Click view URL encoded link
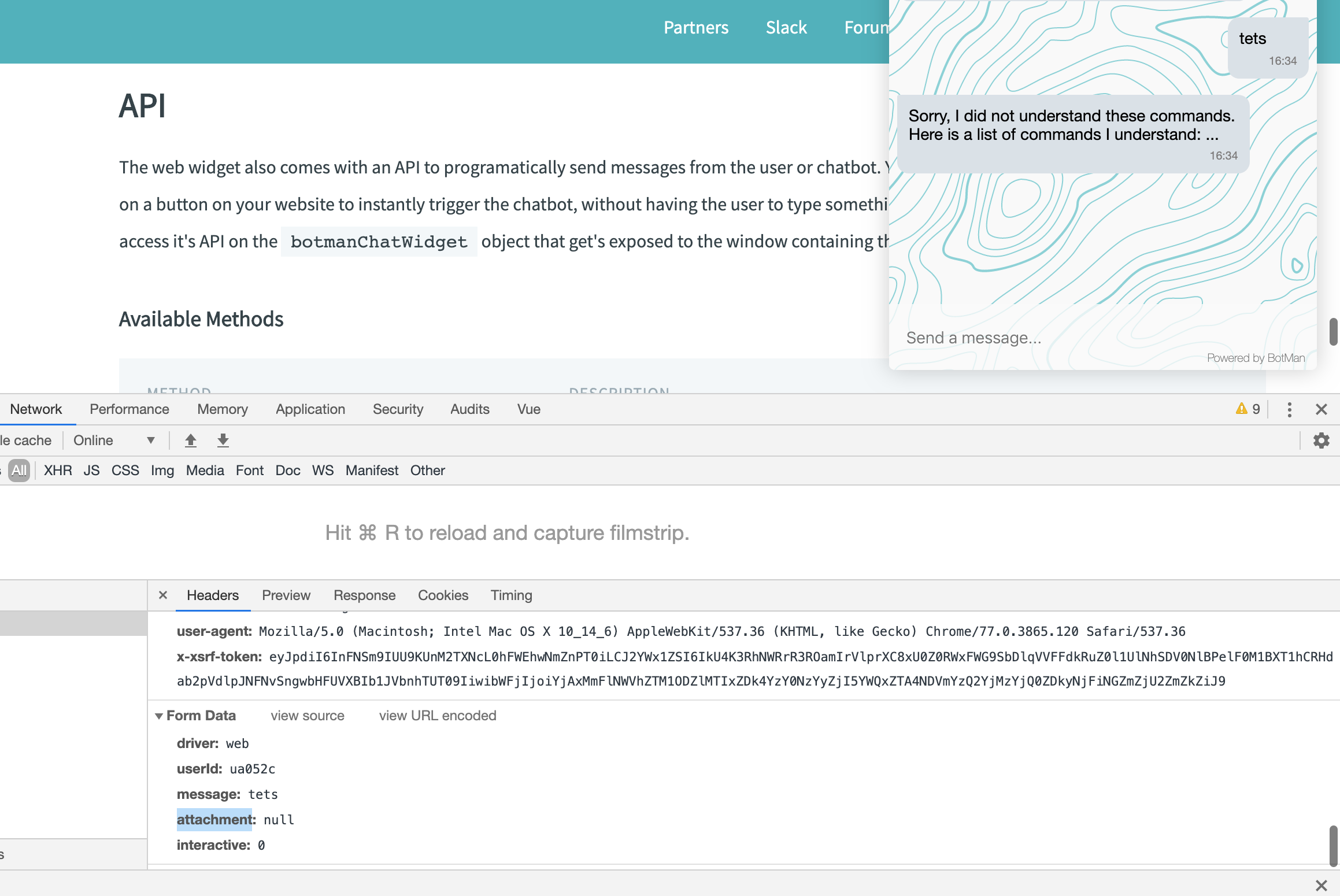 (x=438, y=716)
